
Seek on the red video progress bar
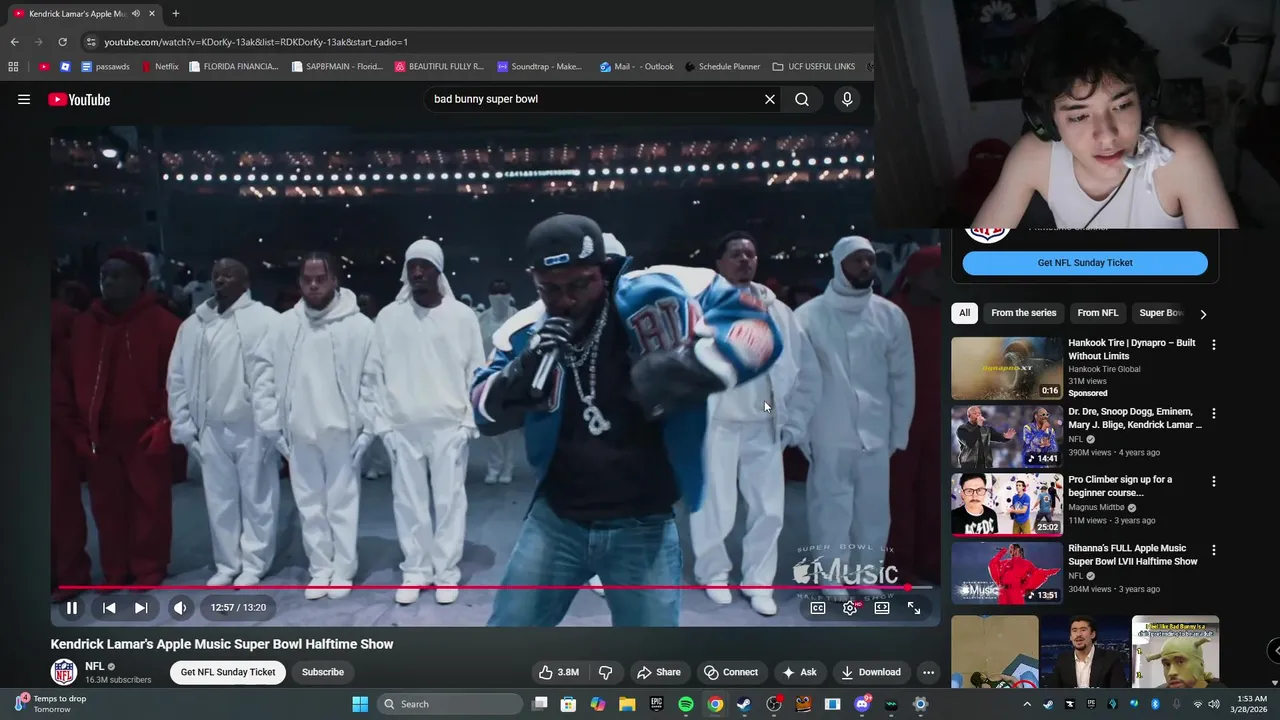[x=495, y=587]
